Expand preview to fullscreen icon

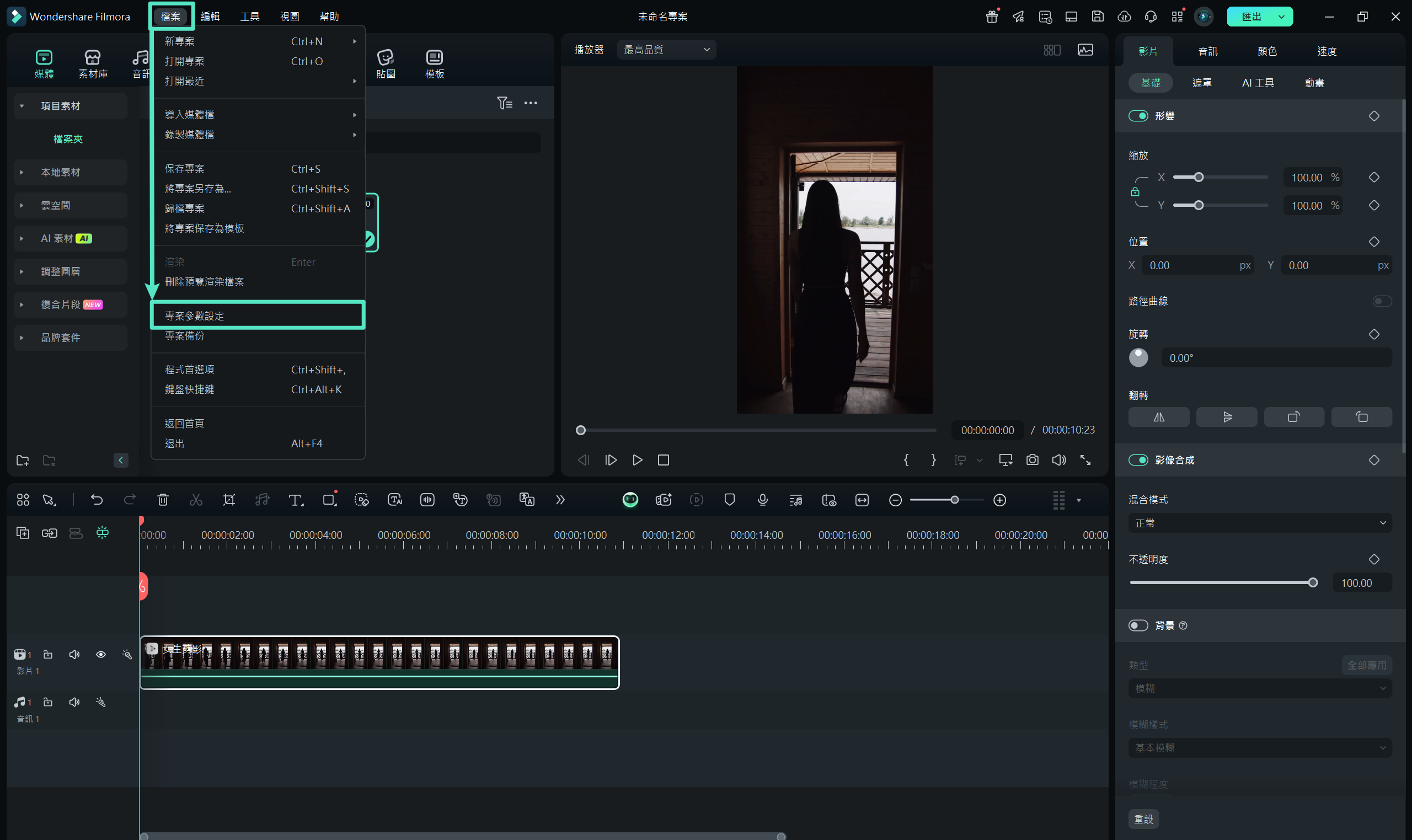[x=1085, y=460]
